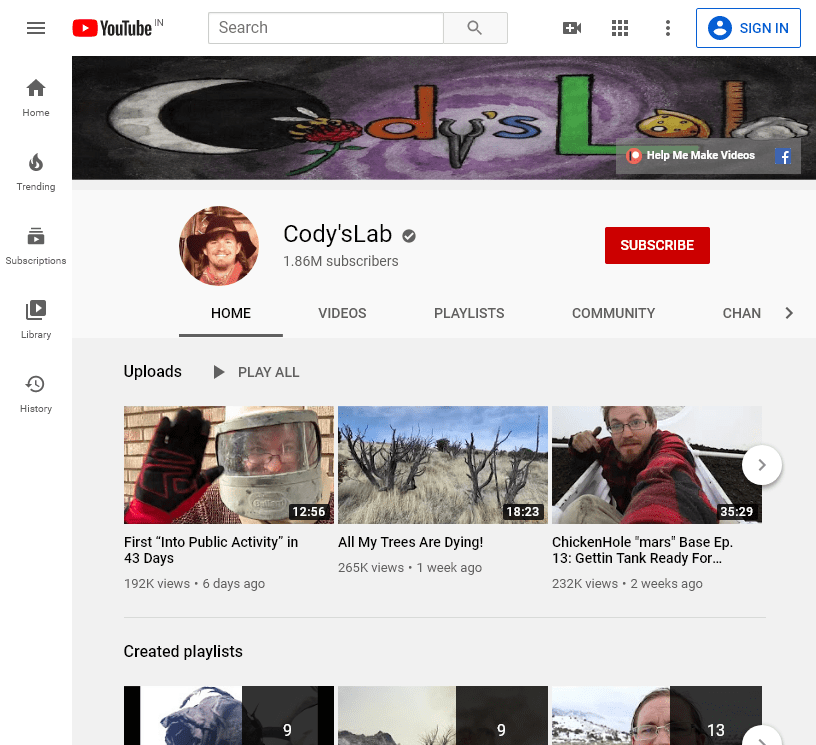816x745 pixels.
Task: Click the 265K views 1 week ago text
Action: pyautogui.click(x=410, y=568)
